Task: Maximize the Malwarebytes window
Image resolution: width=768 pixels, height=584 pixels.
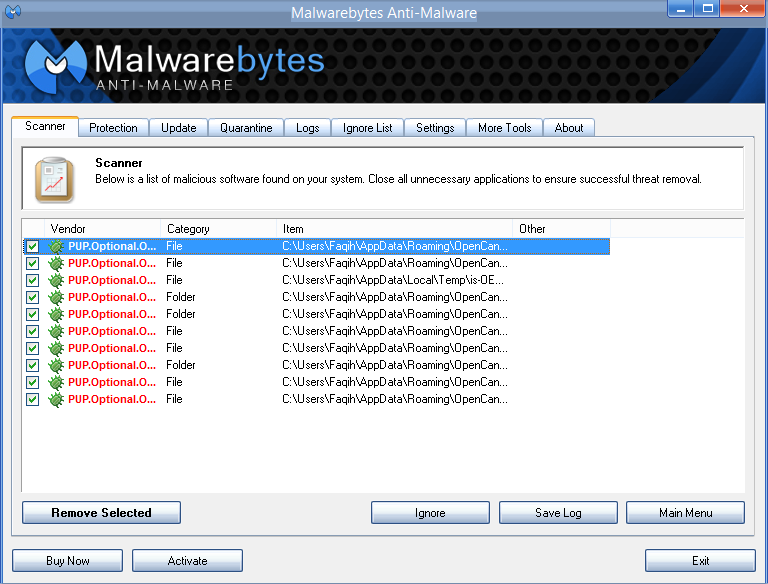Action: pos(707,8)
